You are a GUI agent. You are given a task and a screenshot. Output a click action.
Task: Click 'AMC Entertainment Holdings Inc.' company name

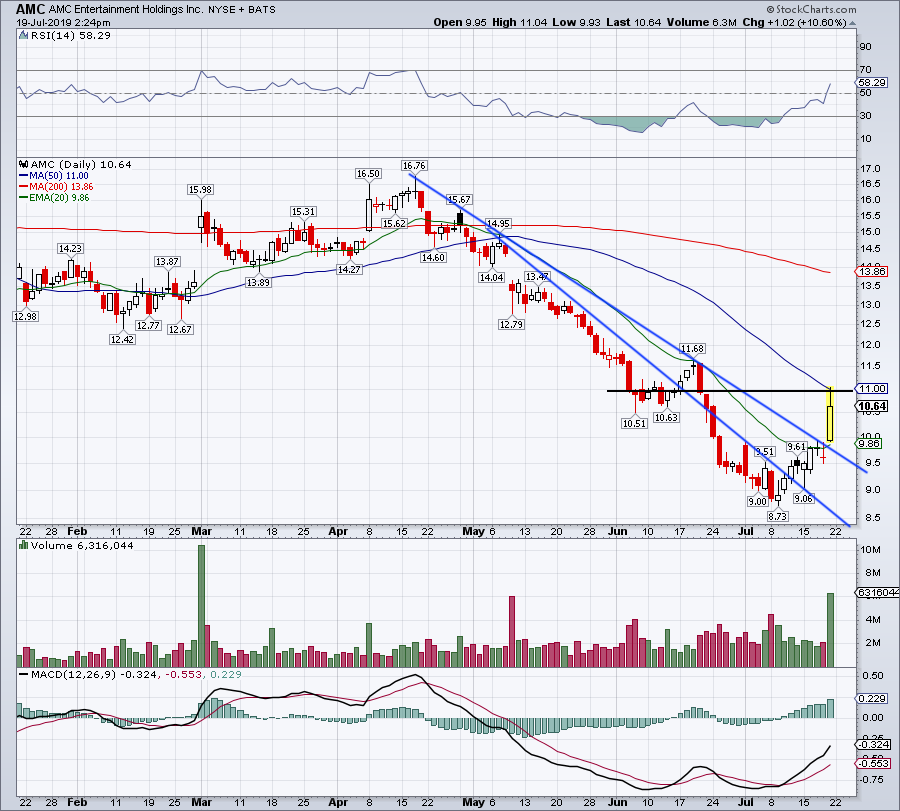pos(125,10)
